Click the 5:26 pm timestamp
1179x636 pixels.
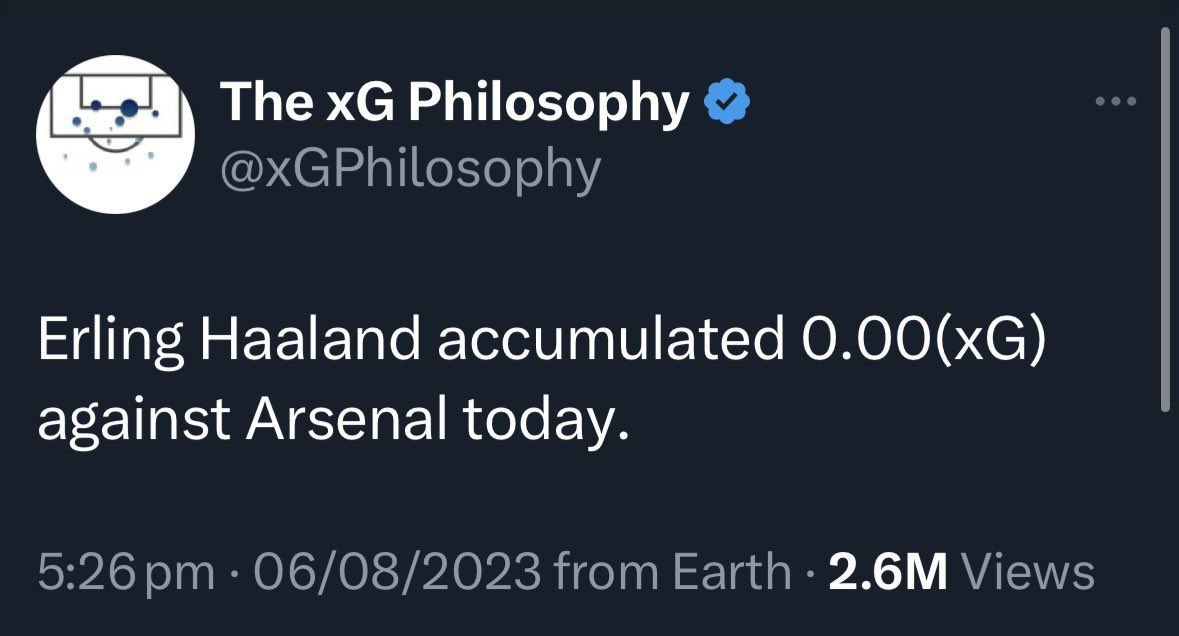pyautogui.click(x=126, y=573)
